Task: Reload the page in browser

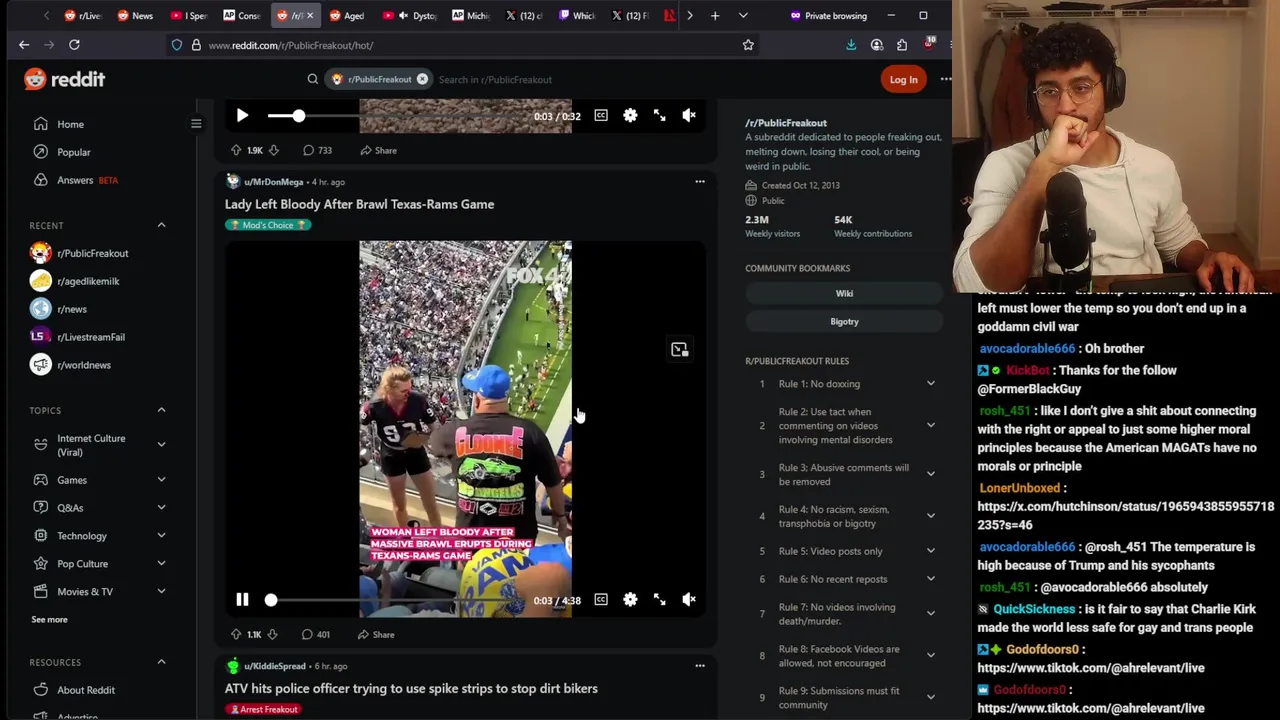Action: [74, 45]
